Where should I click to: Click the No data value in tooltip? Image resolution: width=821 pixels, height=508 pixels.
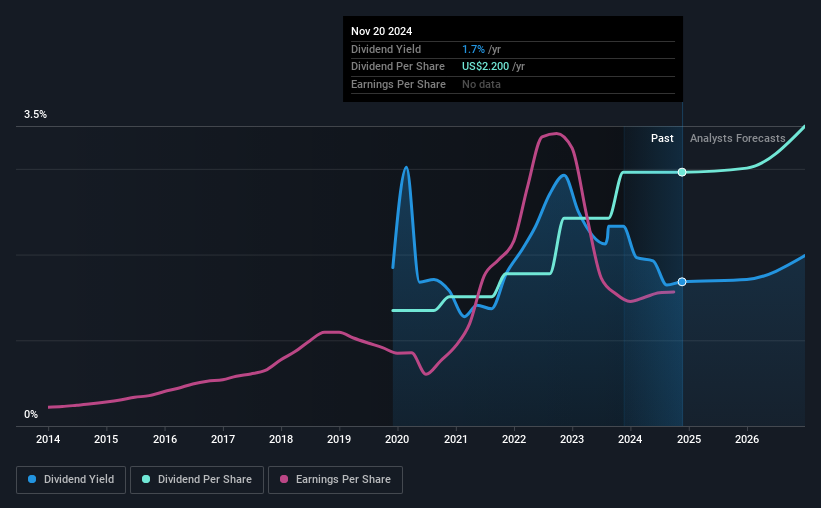coord(481,84)
